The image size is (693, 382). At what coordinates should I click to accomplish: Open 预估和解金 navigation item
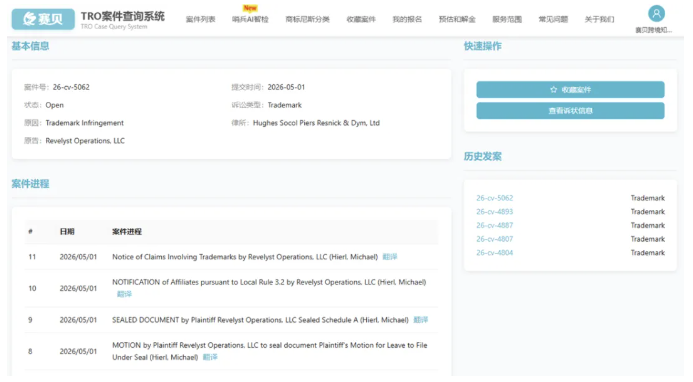coord(457,19)
